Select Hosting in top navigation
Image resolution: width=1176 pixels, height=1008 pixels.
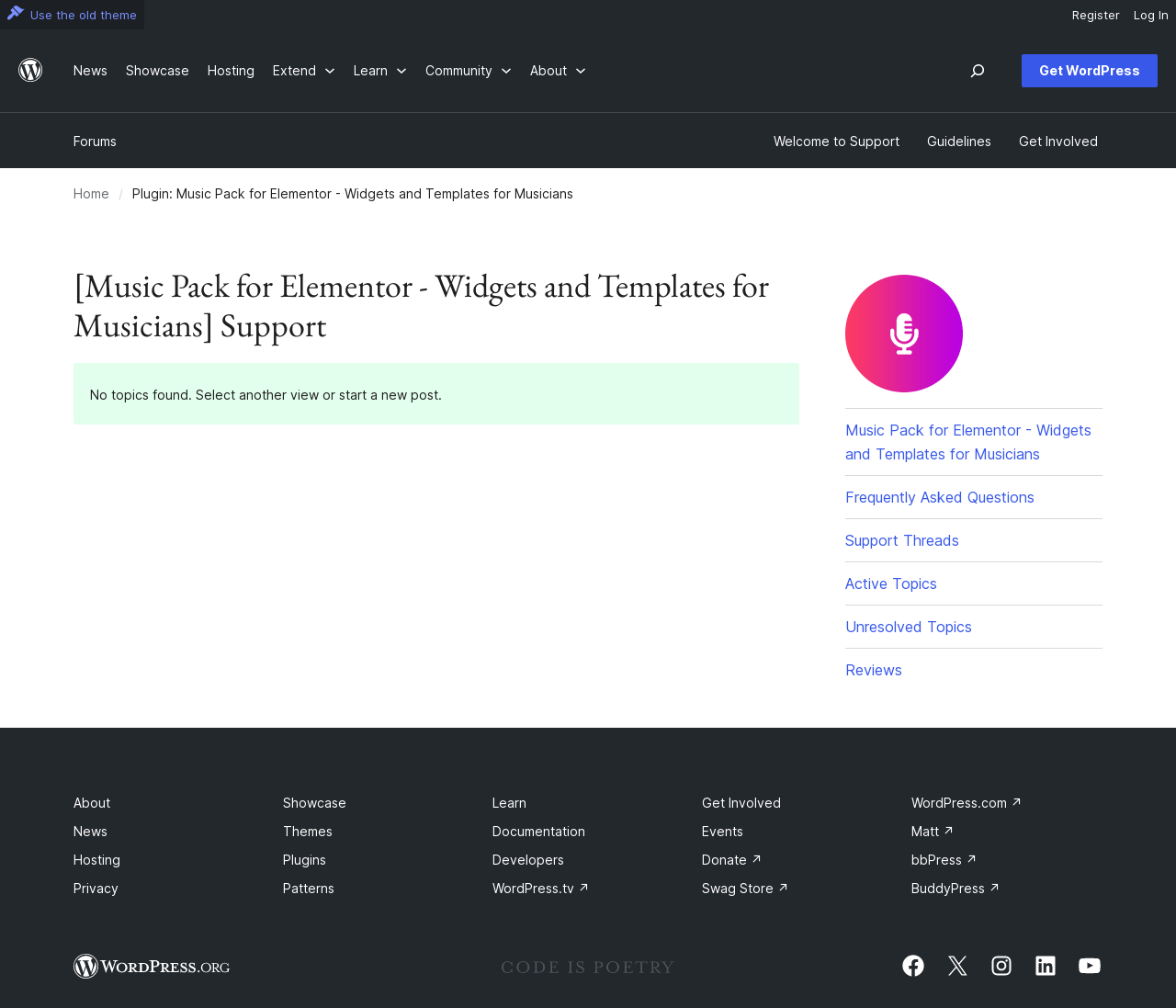coord(231,71)
